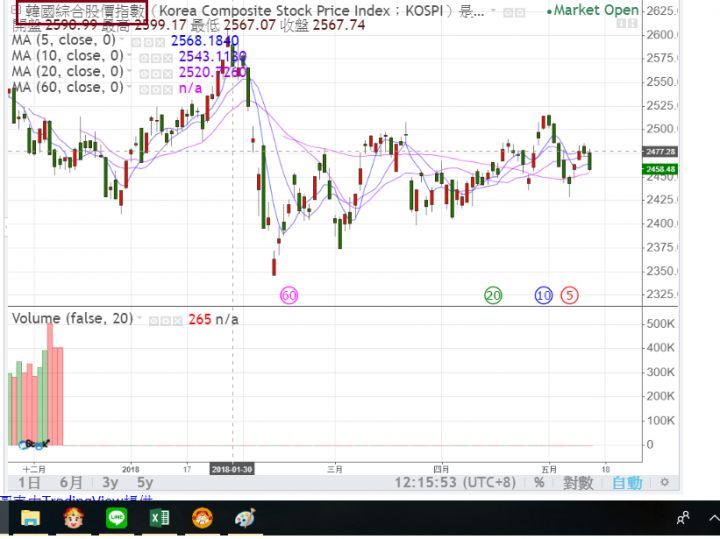Toggle the 自動 auto scale
The height and width of the screenshot is (539, 720).
click(x=627, y=483)
